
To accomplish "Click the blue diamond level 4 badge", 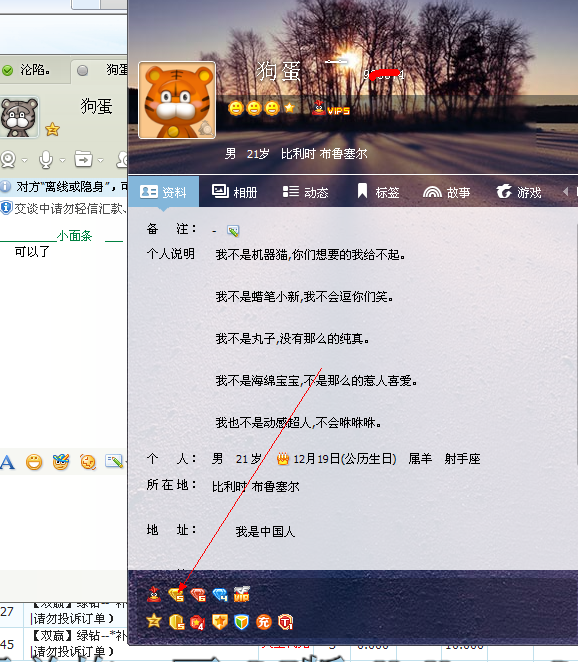I will 220,594.
